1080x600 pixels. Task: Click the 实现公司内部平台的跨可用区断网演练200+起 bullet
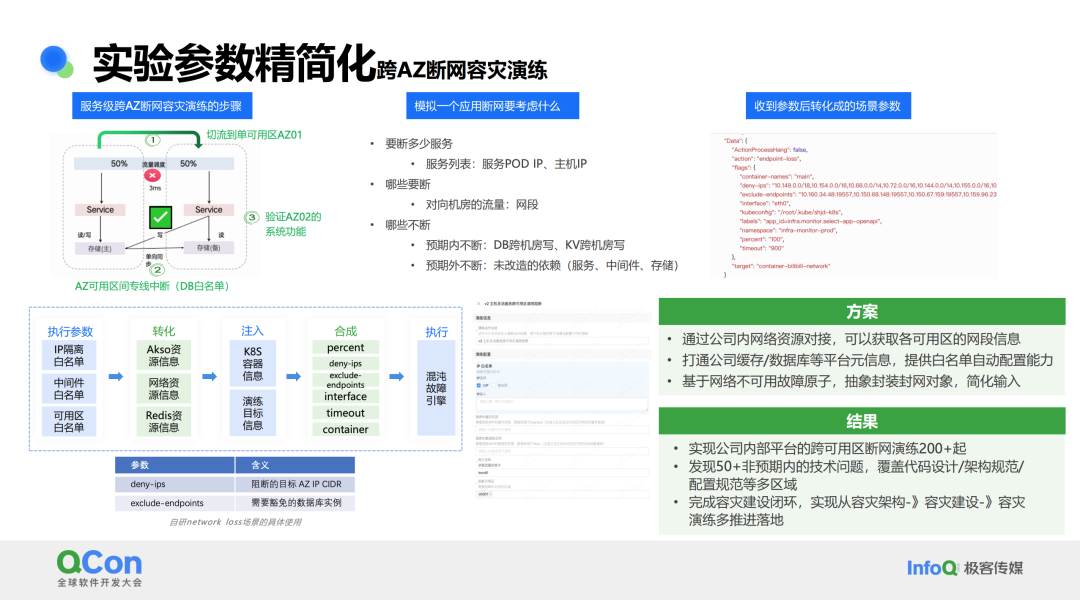827,448
